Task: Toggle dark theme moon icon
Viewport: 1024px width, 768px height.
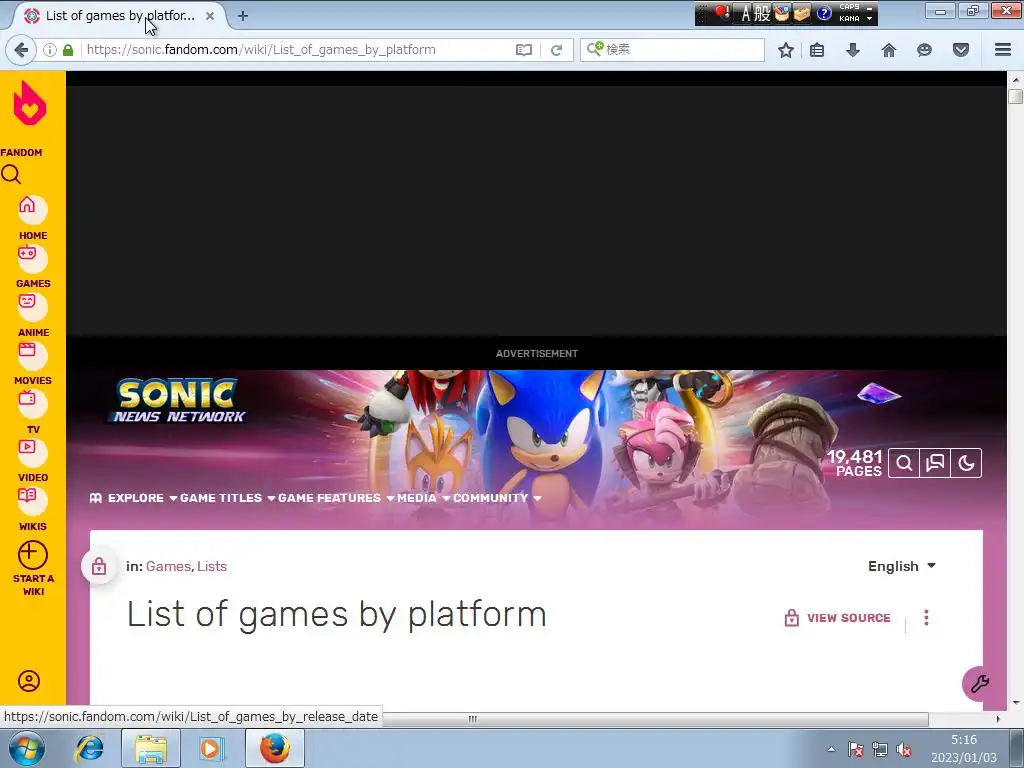Action: pyautogui.click(x=966, y=463)
